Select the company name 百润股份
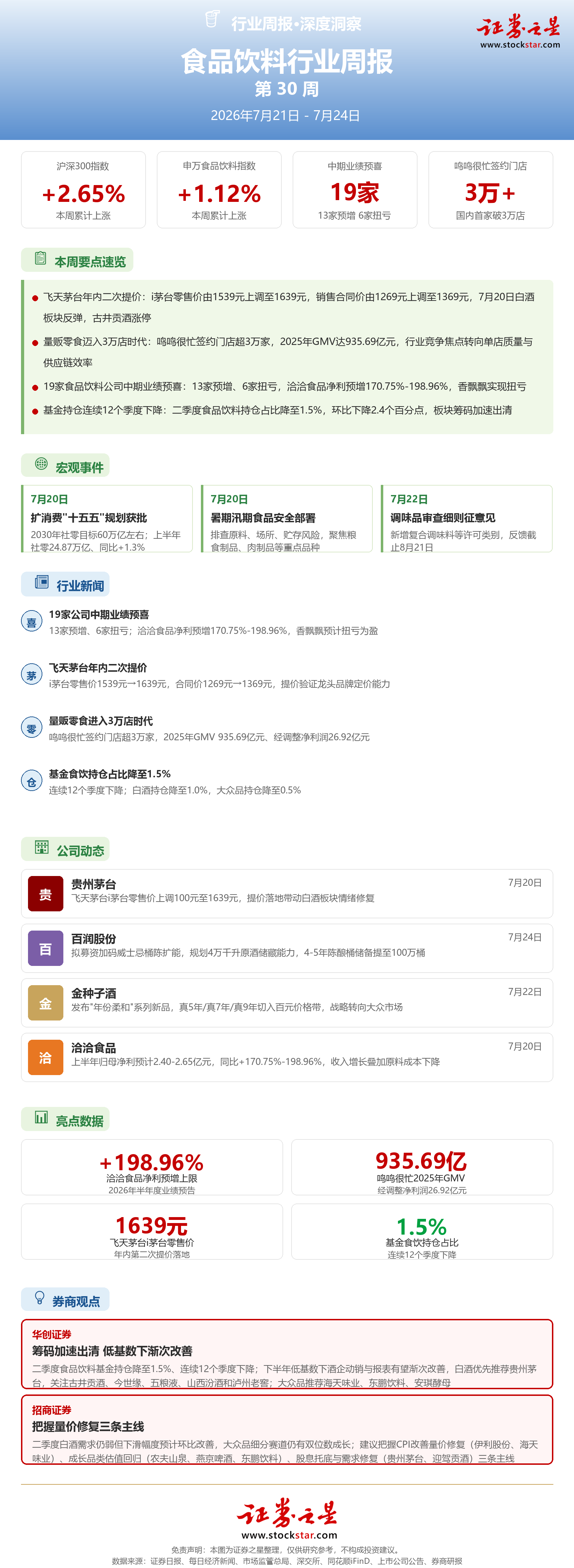 [94, 939]
